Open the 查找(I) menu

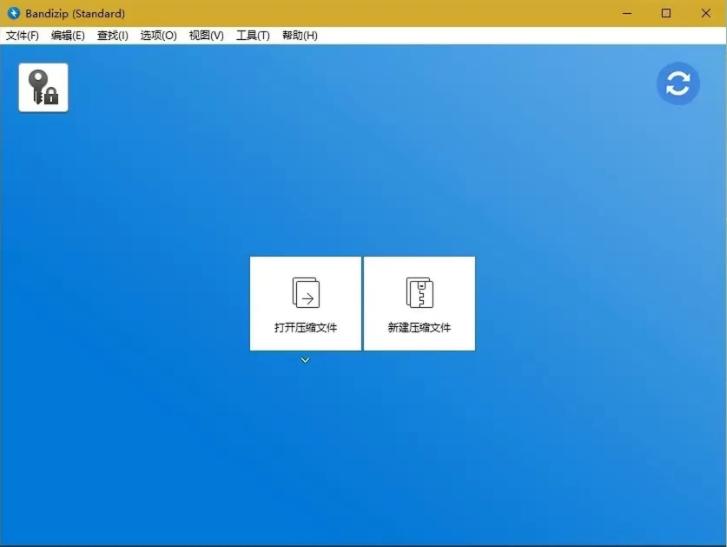click(x=112, y=36)
